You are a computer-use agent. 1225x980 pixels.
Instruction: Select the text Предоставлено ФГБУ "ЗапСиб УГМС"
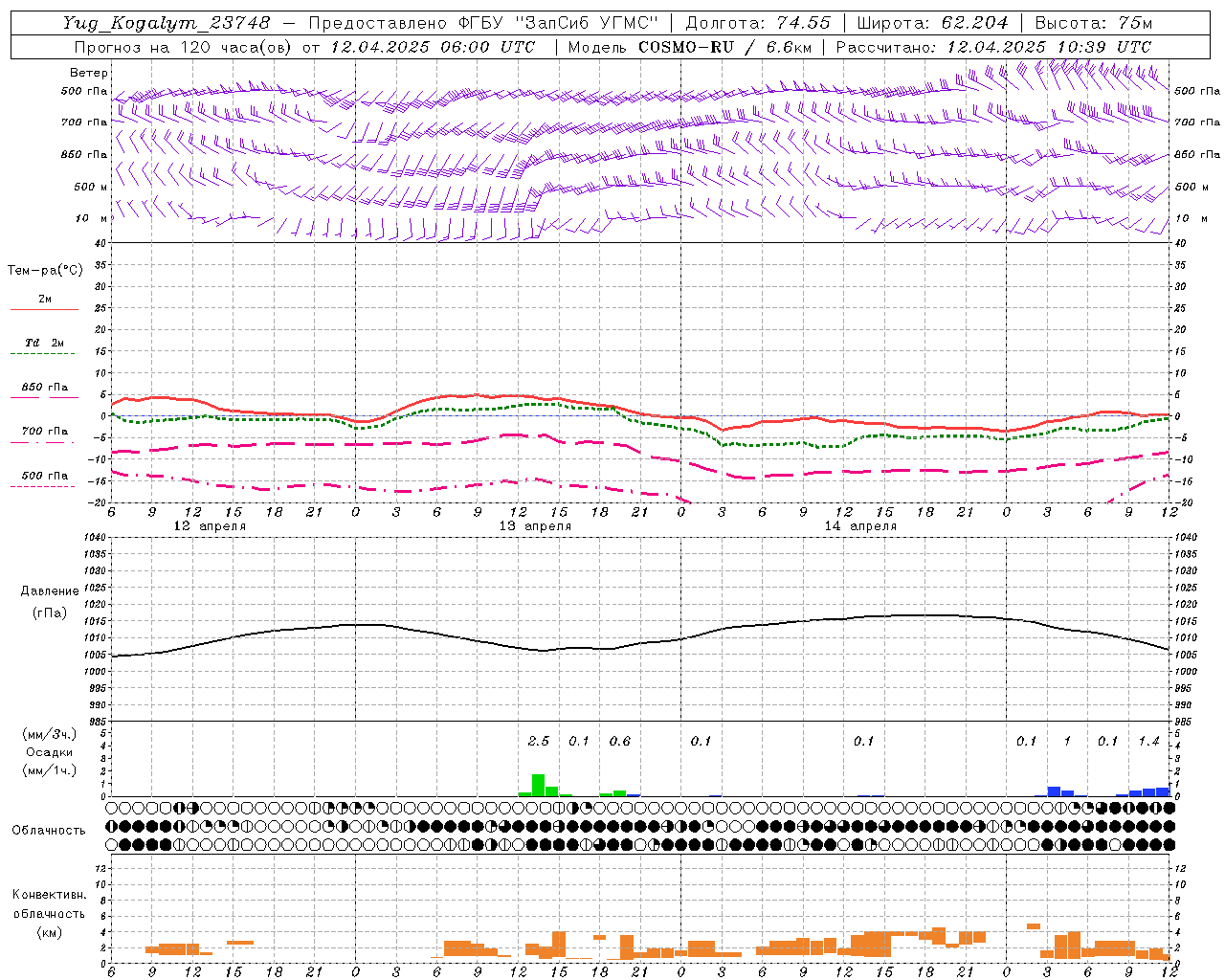(x=484, y=23)
